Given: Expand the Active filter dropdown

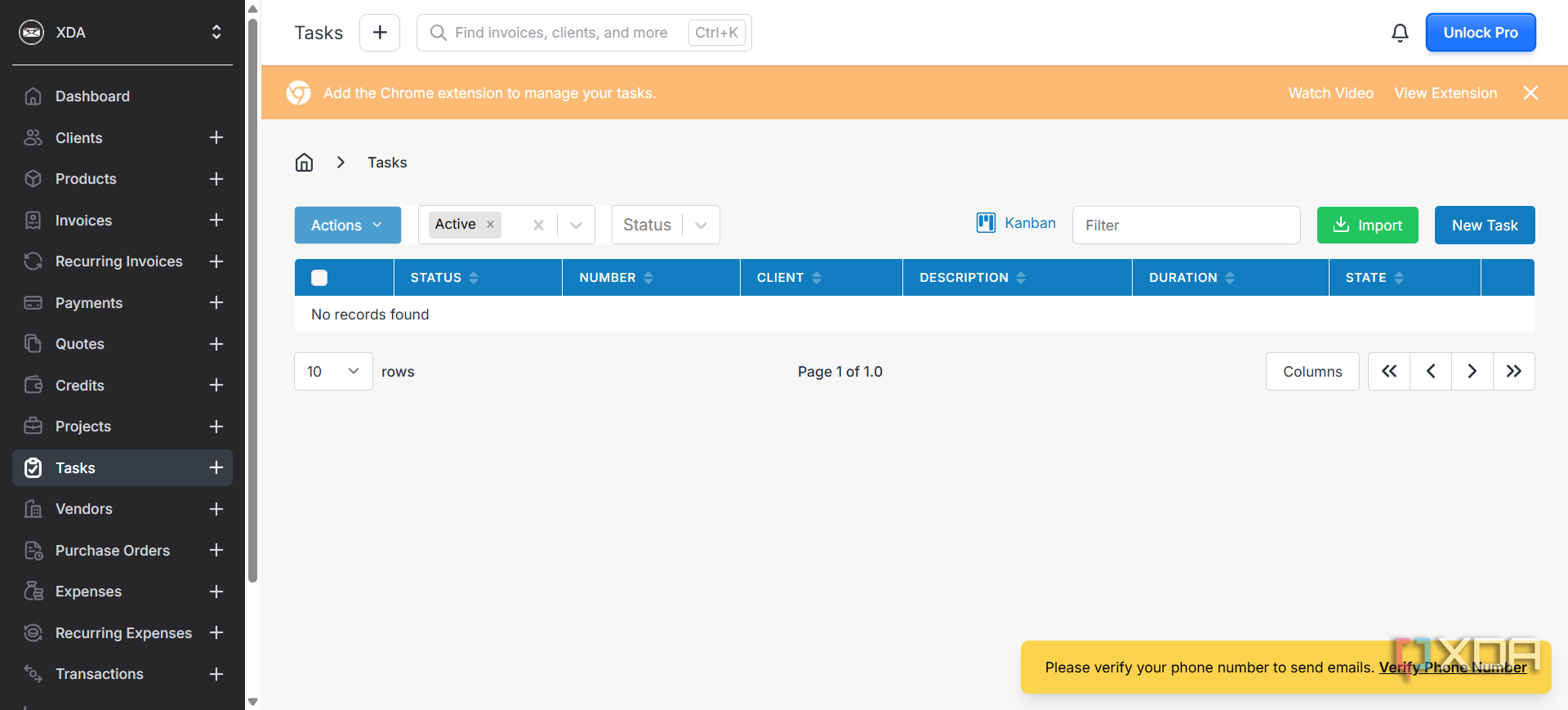Looking at the screenshot, I should click(577, 226).
